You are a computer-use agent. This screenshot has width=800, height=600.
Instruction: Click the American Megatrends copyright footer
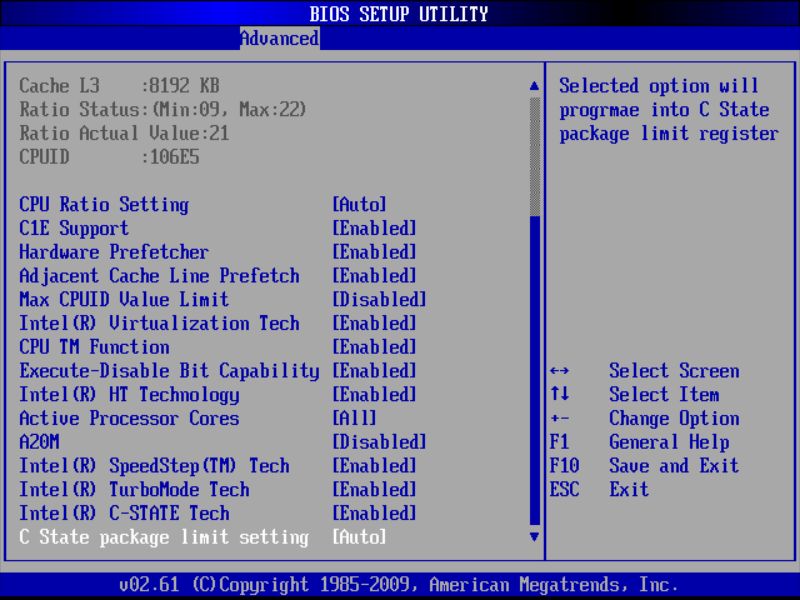click(x=399, y=584)
